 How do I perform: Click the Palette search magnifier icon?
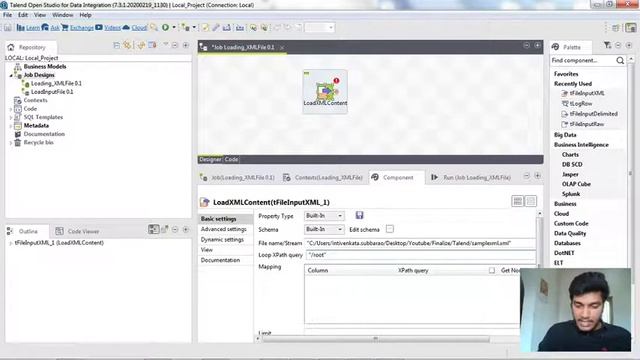pyautogui.click(x=620, y=60)
